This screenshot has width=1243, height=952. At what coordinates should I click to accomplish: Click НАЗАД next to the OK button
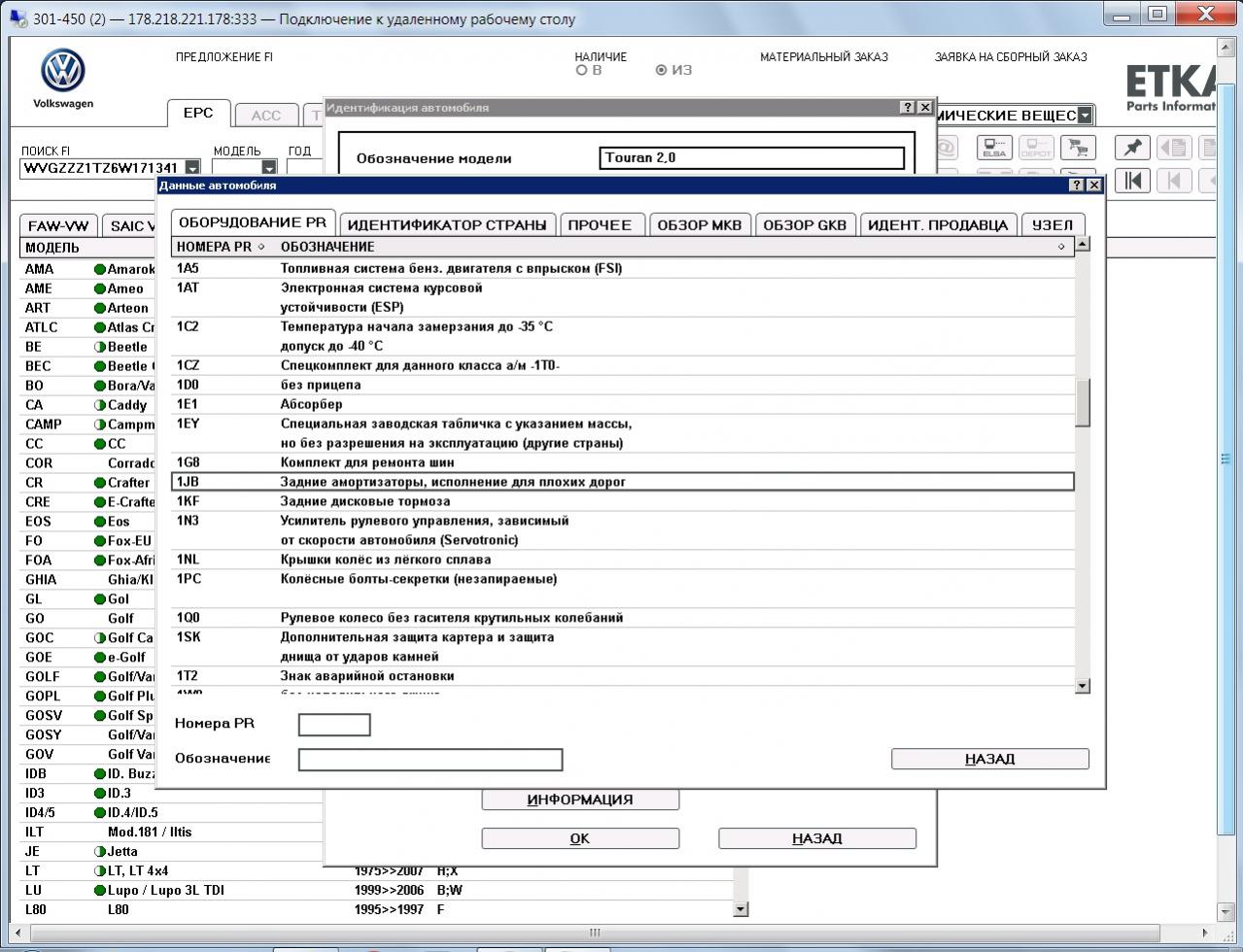coord(817,838)
